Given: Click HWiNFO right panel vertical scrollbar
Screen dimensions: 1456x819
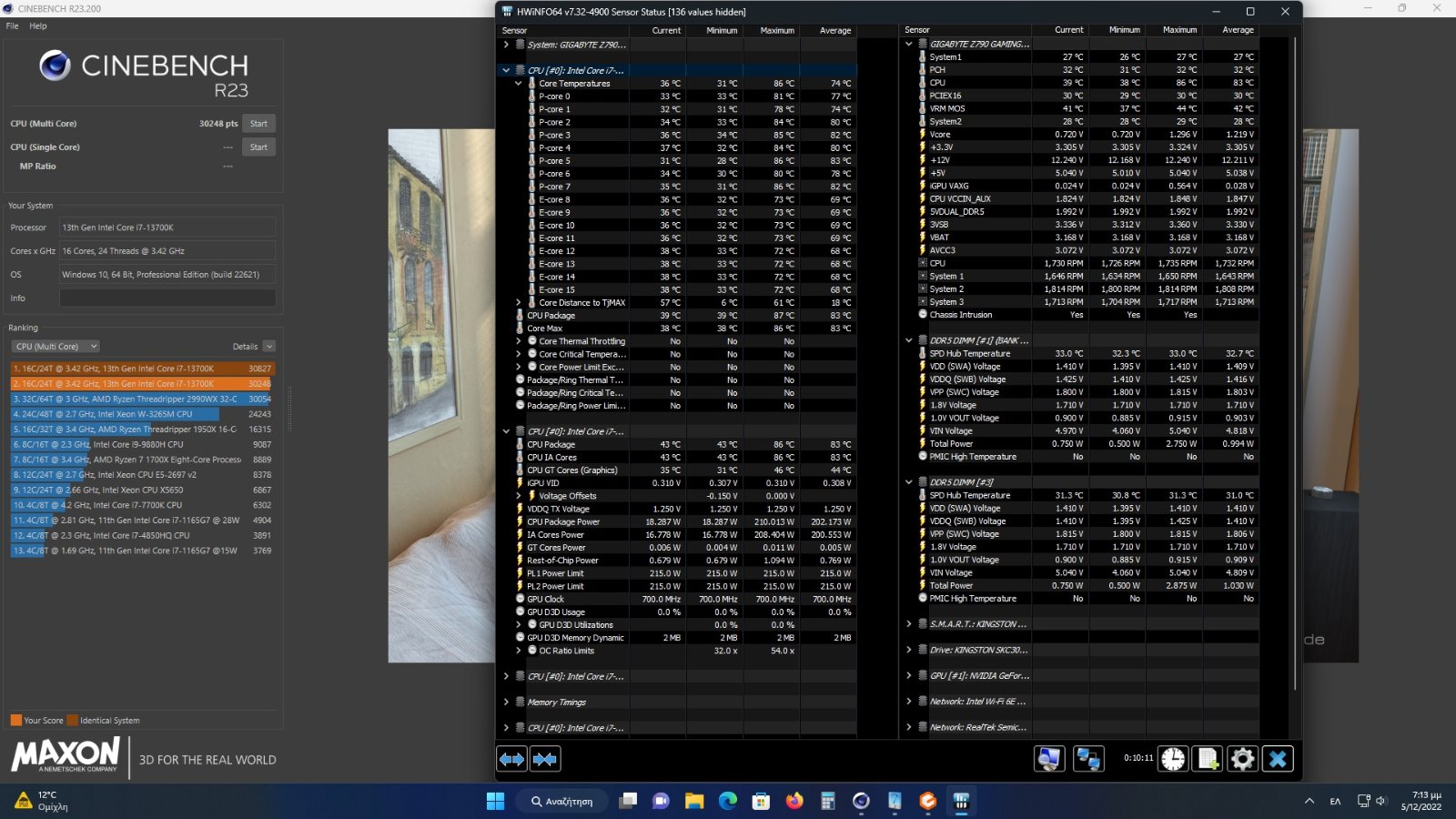Looking at the screenshot, I should coord(1296,364).
